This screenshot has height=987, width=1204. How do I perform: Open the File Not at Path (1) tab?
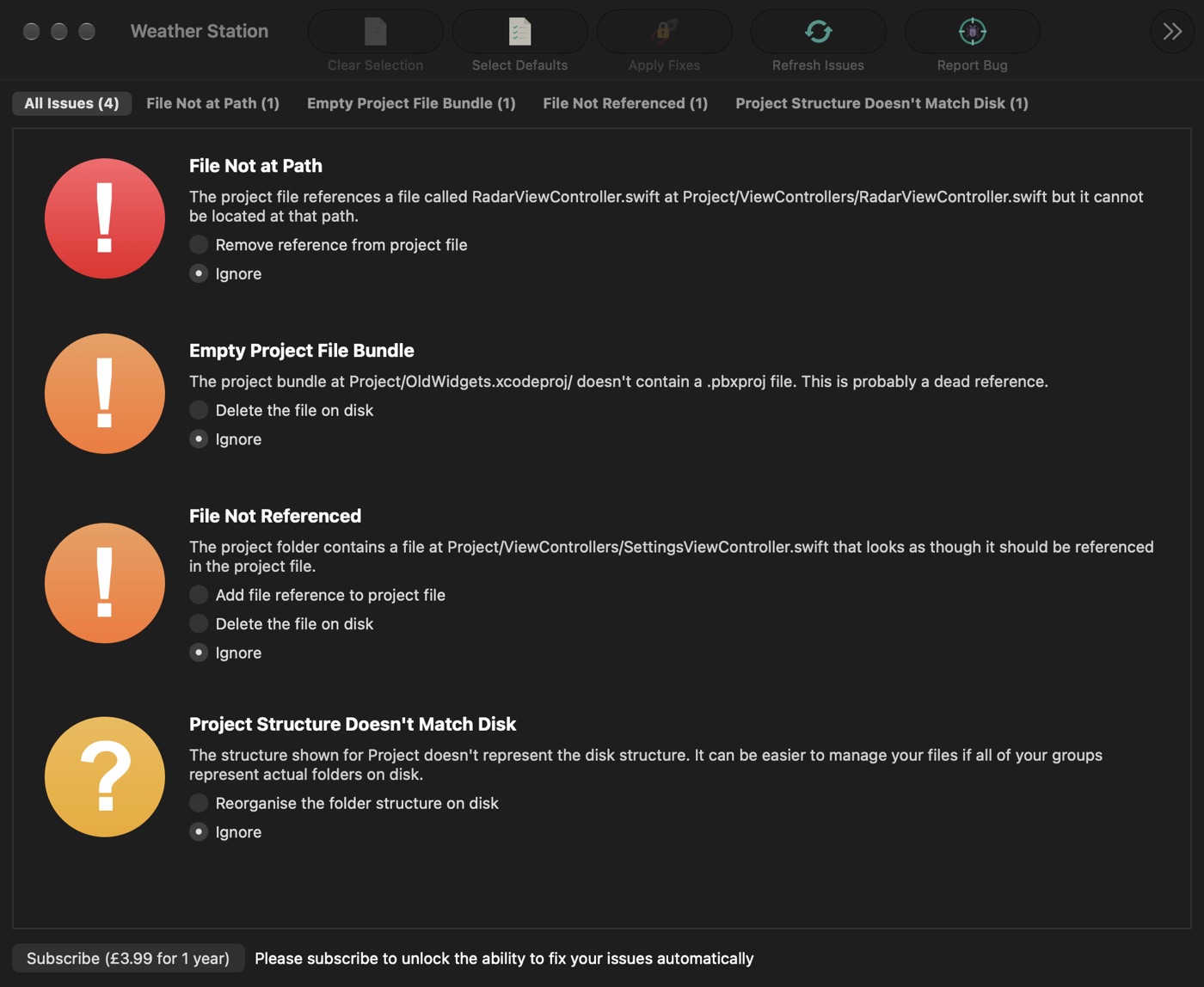[212, 103]
